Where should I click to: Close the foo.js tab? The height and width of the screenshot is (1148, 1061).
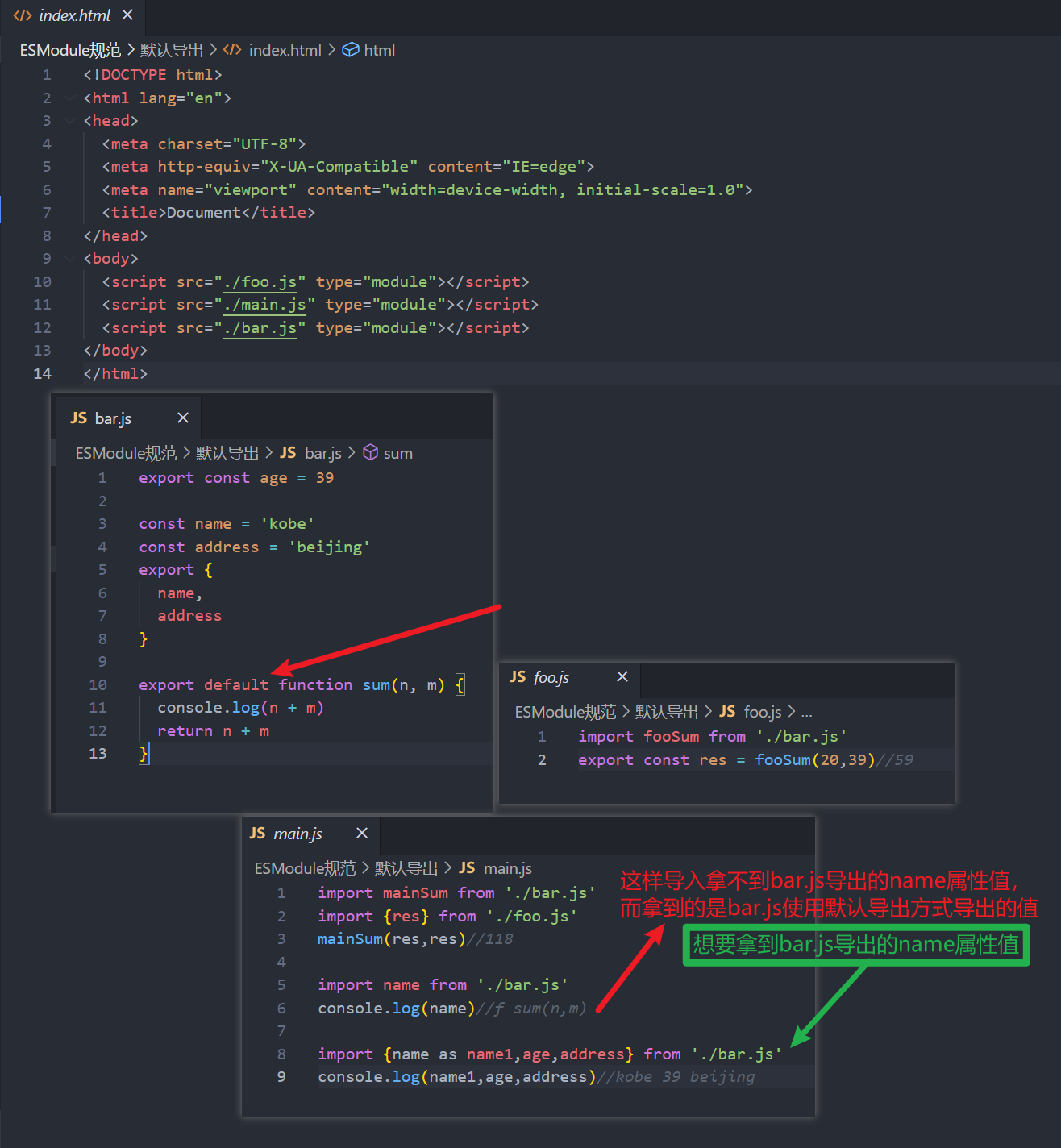622,677
